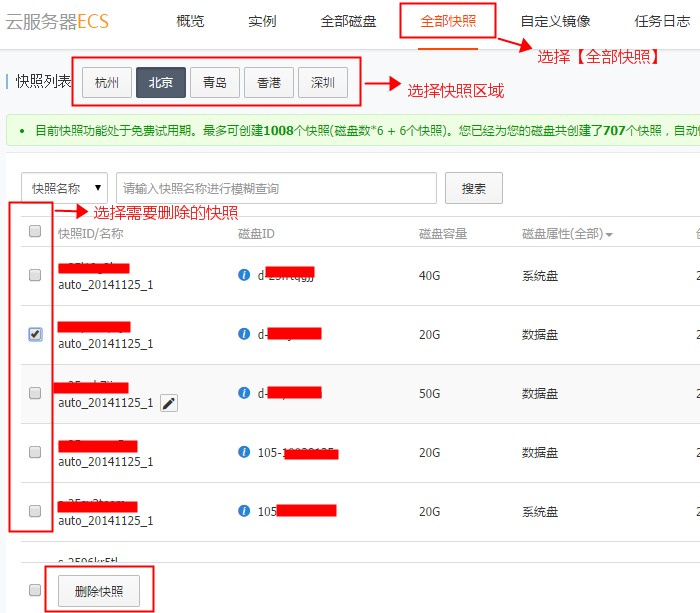The width and height of the screenshot is (700, 613).
Task: Open the 实例 tab
Action: click(x=262, y=21)
